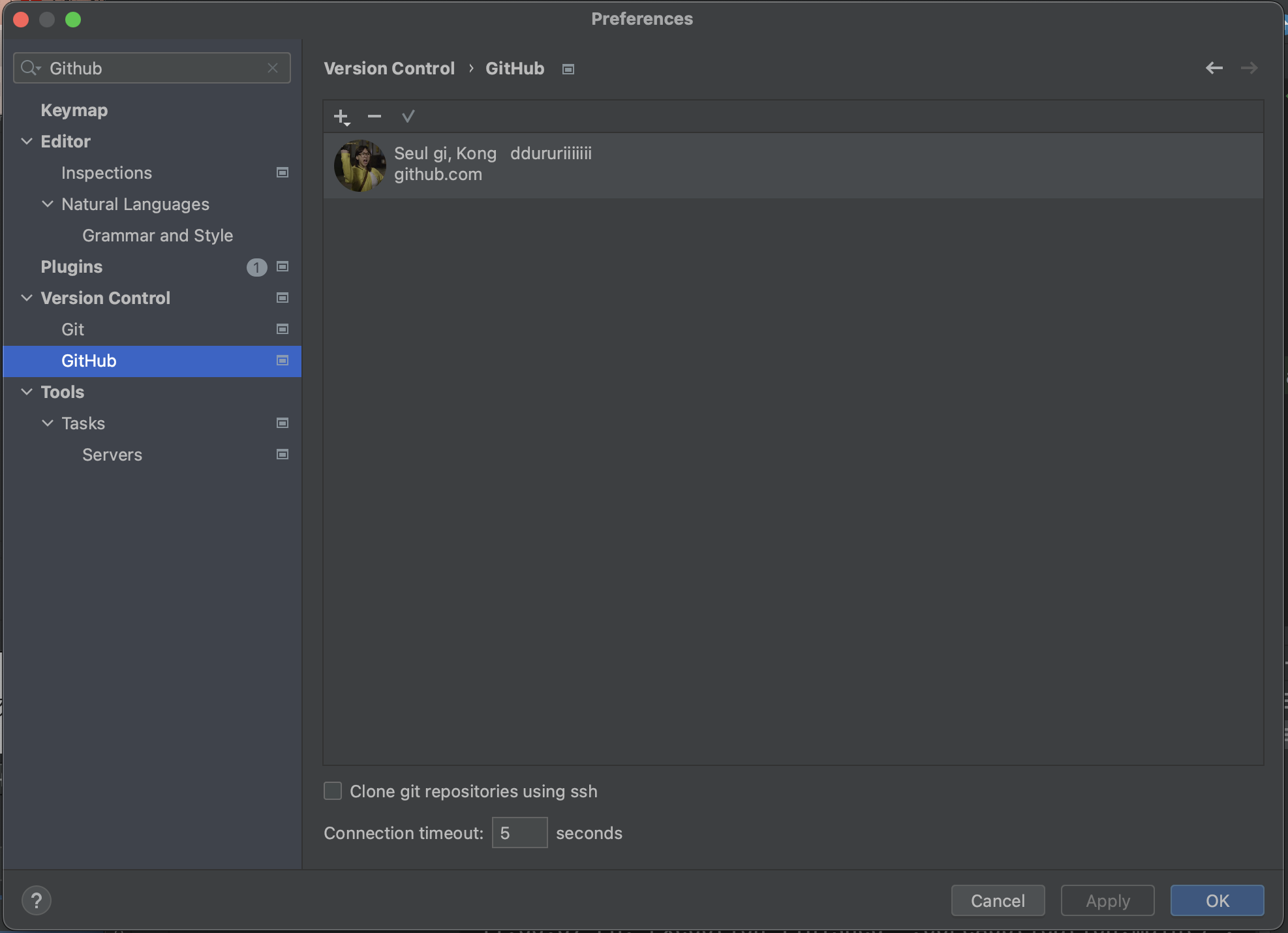Screen dimensions: 1288x933
Task: Click the ddururiiiiiii account avatar
Action: coord(360,166)
